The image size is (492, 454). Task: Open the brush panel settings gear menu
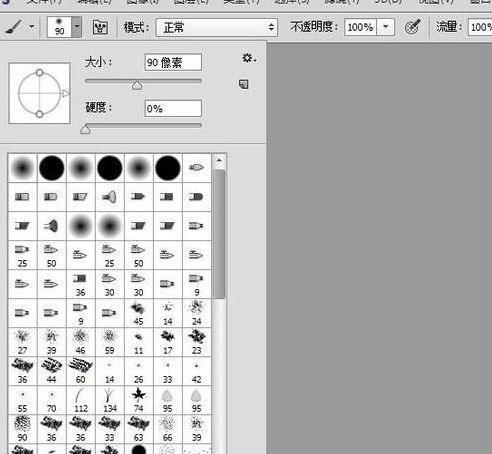coord(249,58)
